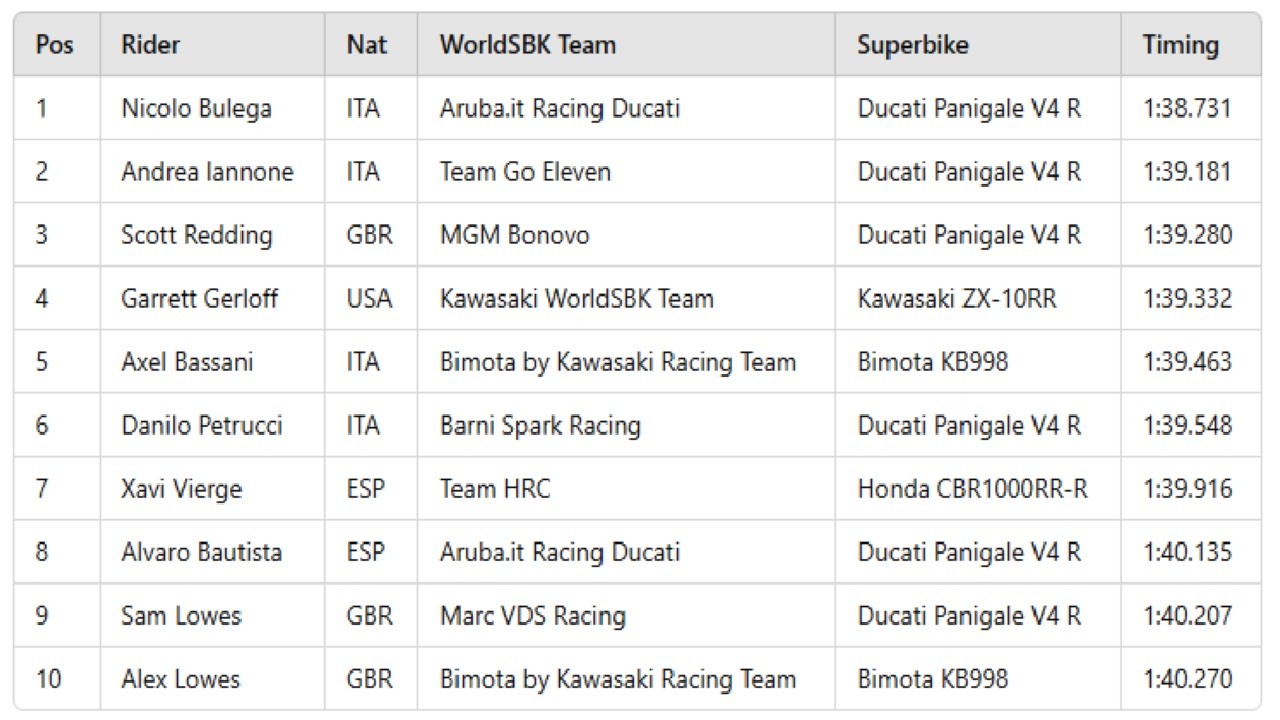Click the Barni Spark Racing cell

539,425
